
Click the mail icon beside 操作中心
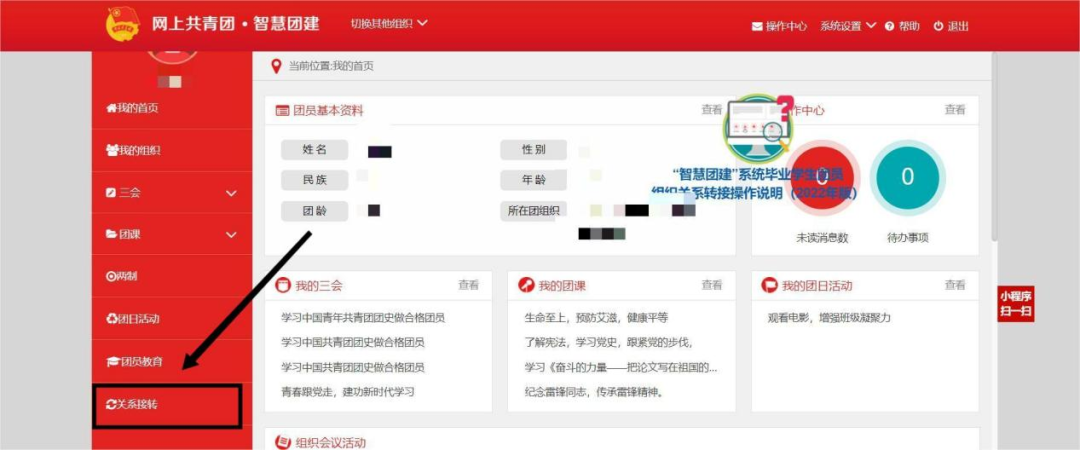[757, 26]
